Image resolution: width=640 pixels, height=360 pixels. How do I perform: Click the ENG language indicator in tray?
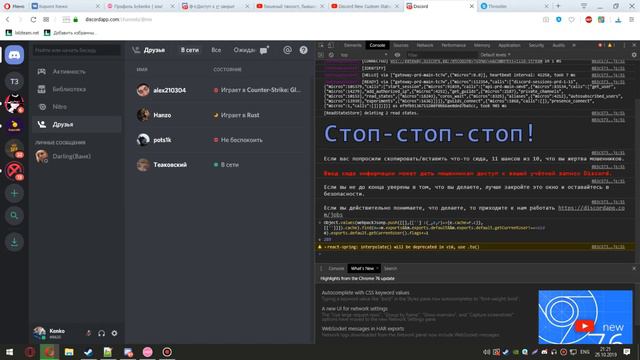pos(584,352)
